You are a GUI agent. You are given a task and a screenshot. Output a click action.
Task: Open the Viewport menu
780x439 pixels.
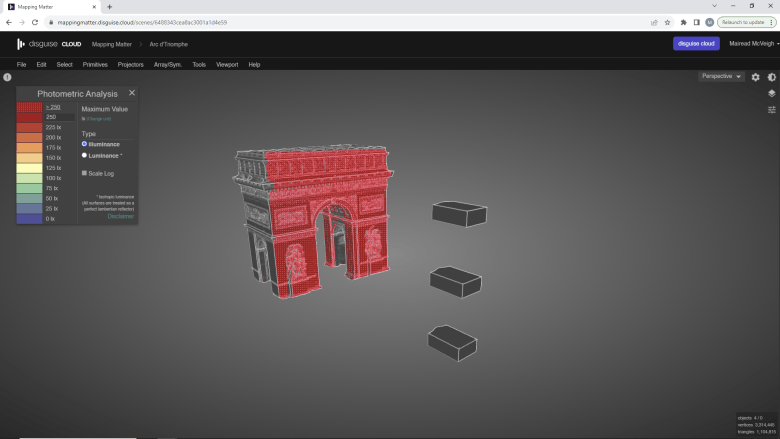(x=227, y=65)
